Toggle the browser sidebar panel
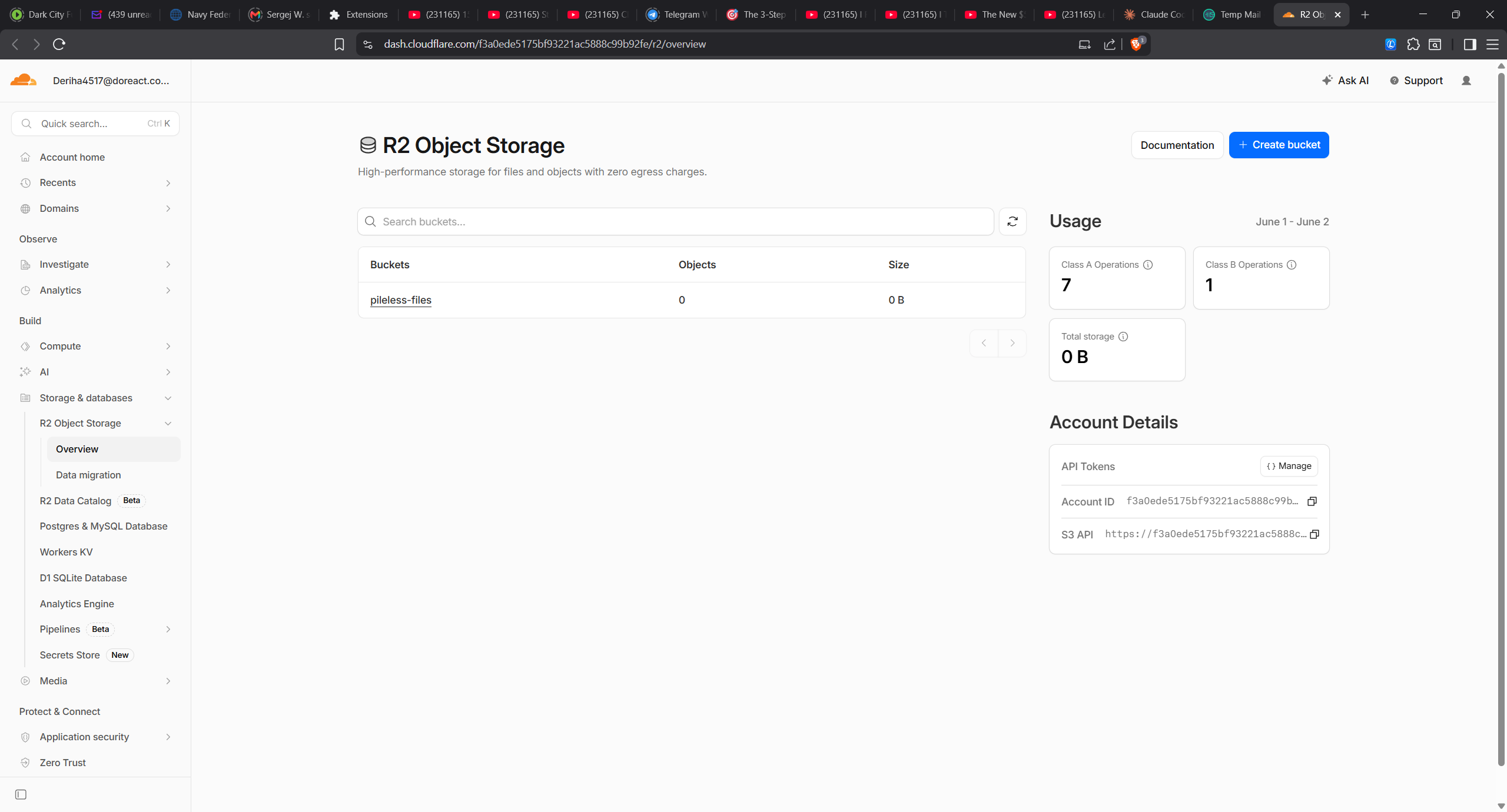Image resolution: width=1507 pixels, height=812 pixels. click(x=1470, y=44)
